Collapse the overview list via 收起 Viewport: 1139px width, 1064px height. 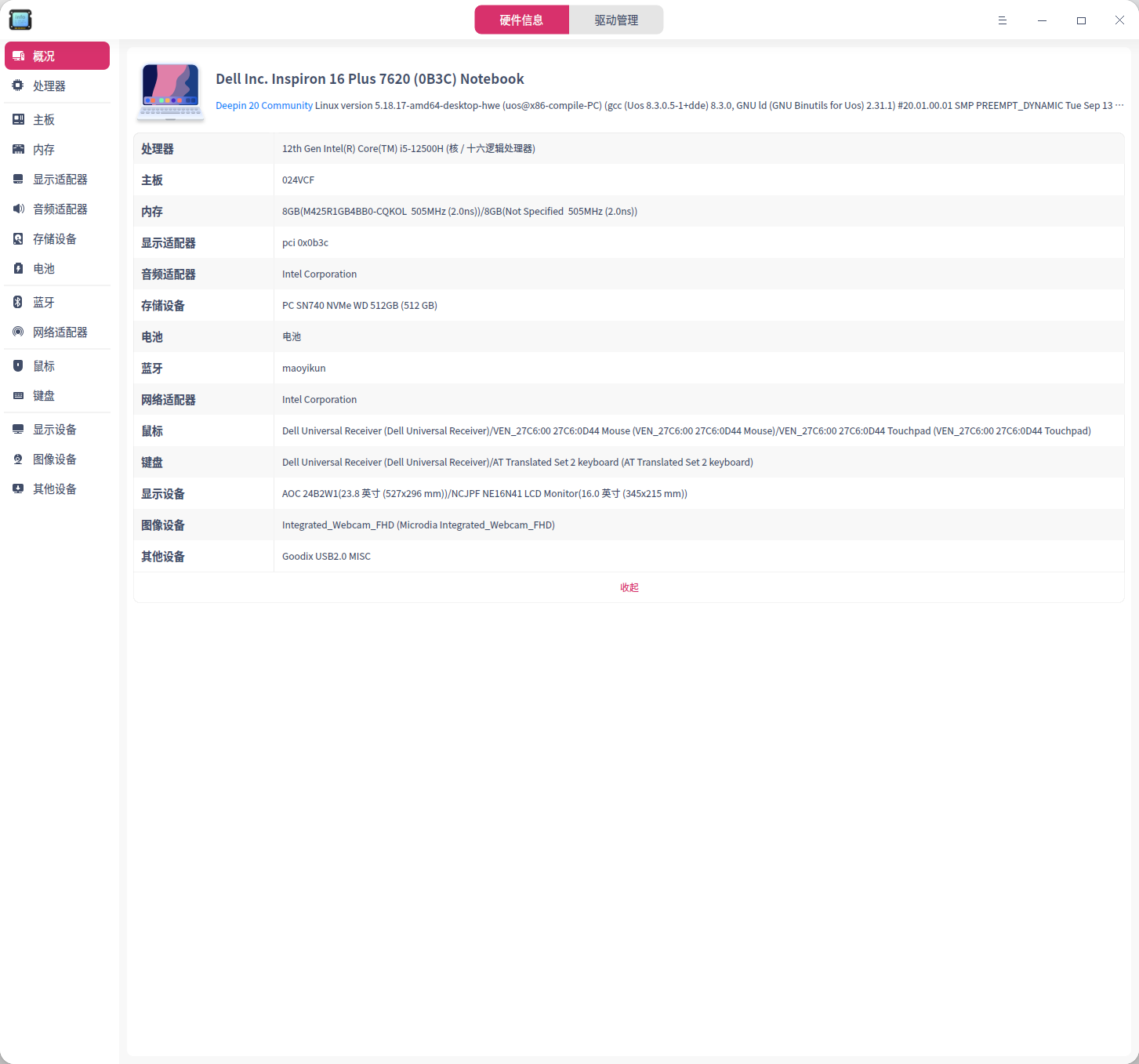click(629, 587)
